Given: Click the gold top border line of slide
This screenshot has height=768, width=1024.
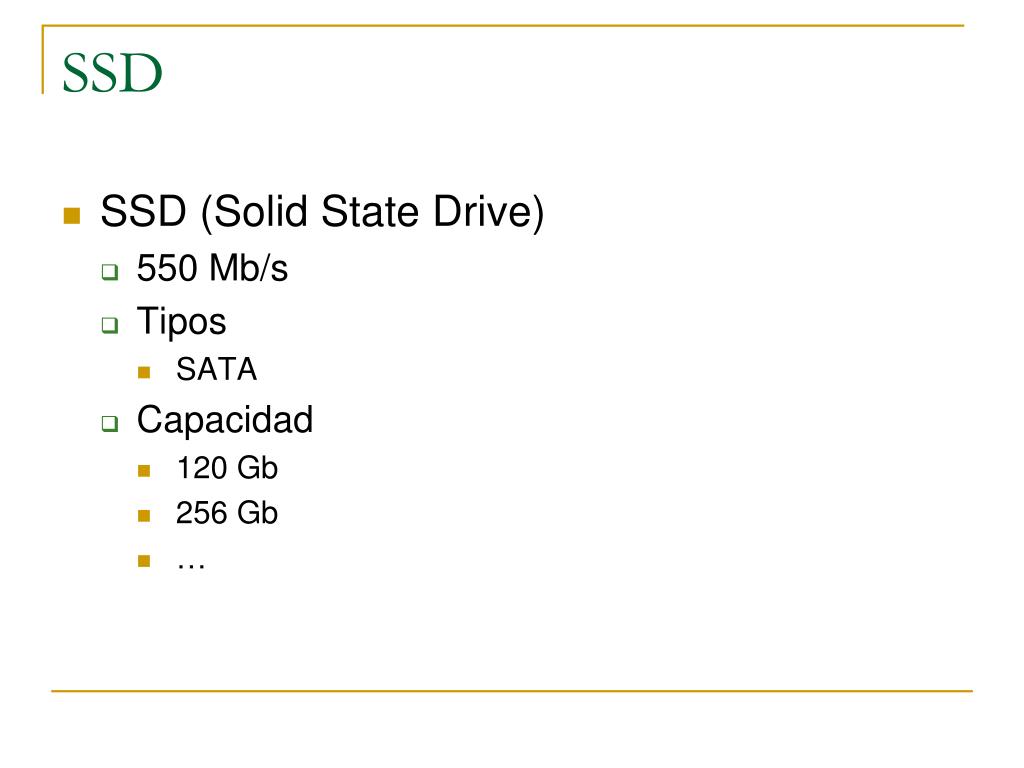Looking at the screenshot, I should 503,26.
